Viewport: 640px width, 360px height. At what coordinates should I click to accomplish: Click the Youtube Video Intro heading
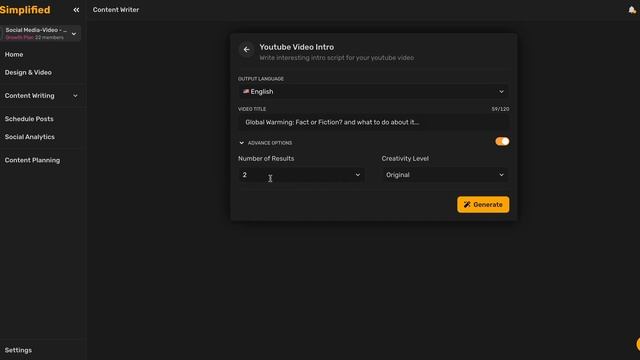[297, 47]
